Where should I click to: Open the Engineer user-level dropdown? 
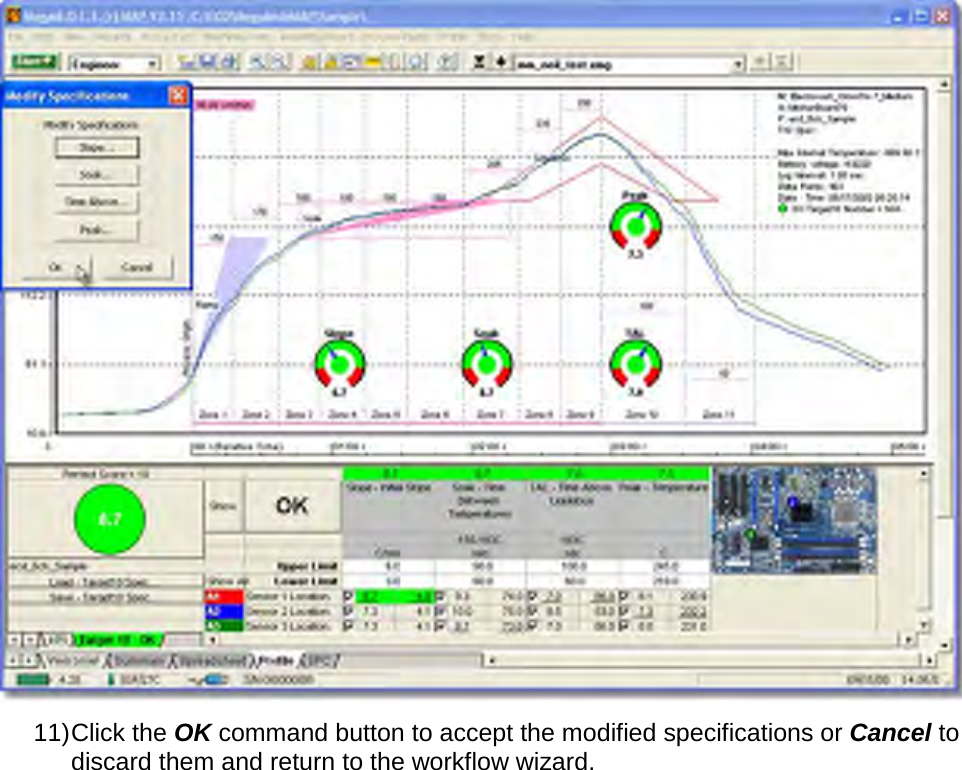click(x=152, y=64)
